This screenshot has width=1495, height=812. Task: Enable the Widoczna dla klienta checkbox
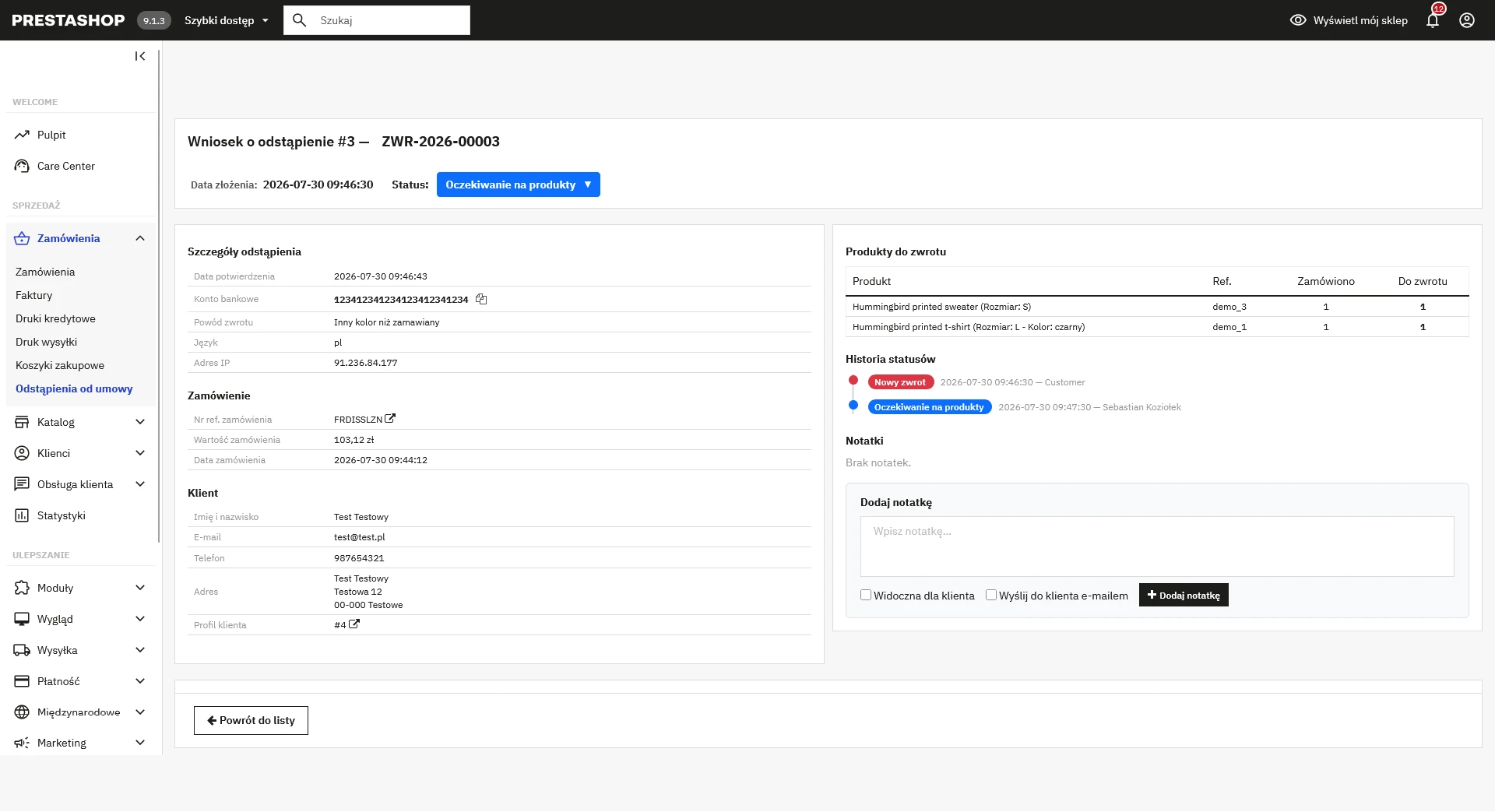point(866,595)
